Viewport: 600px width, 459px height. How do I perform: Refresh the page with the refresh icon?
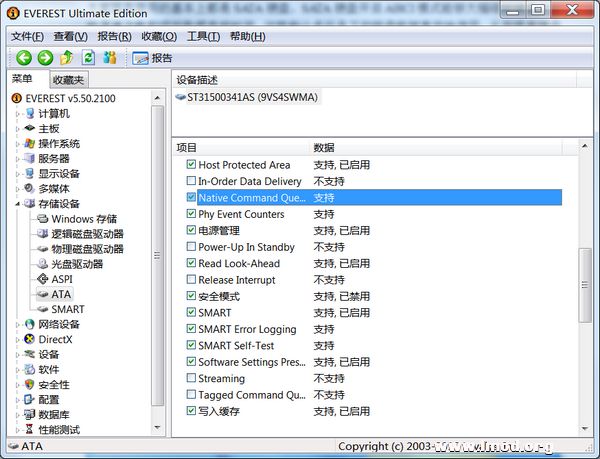pyautogui.click(x=88, y=58)
